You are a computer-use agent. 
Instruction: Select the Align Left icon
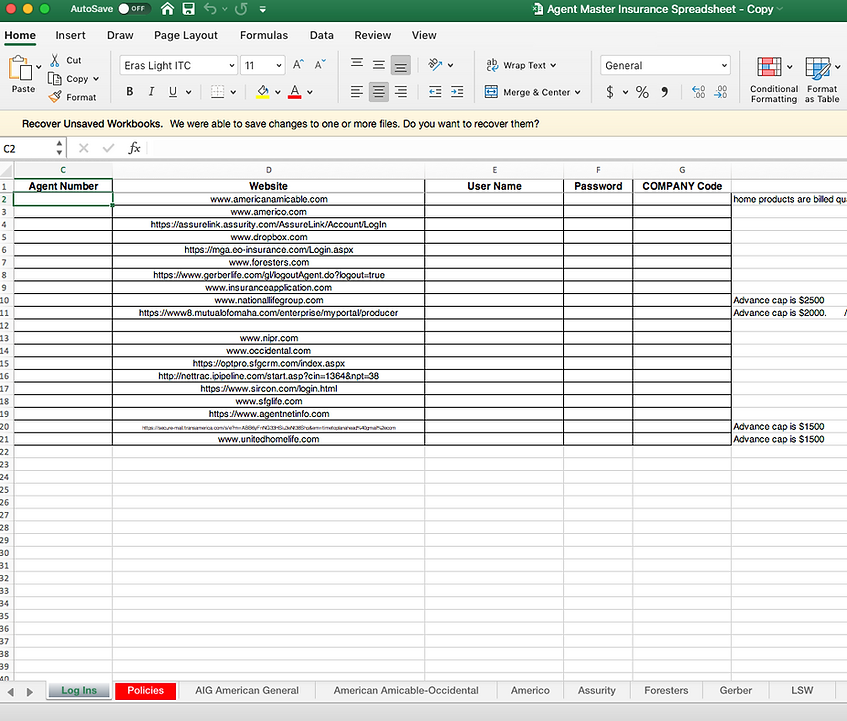pos(357,92)
